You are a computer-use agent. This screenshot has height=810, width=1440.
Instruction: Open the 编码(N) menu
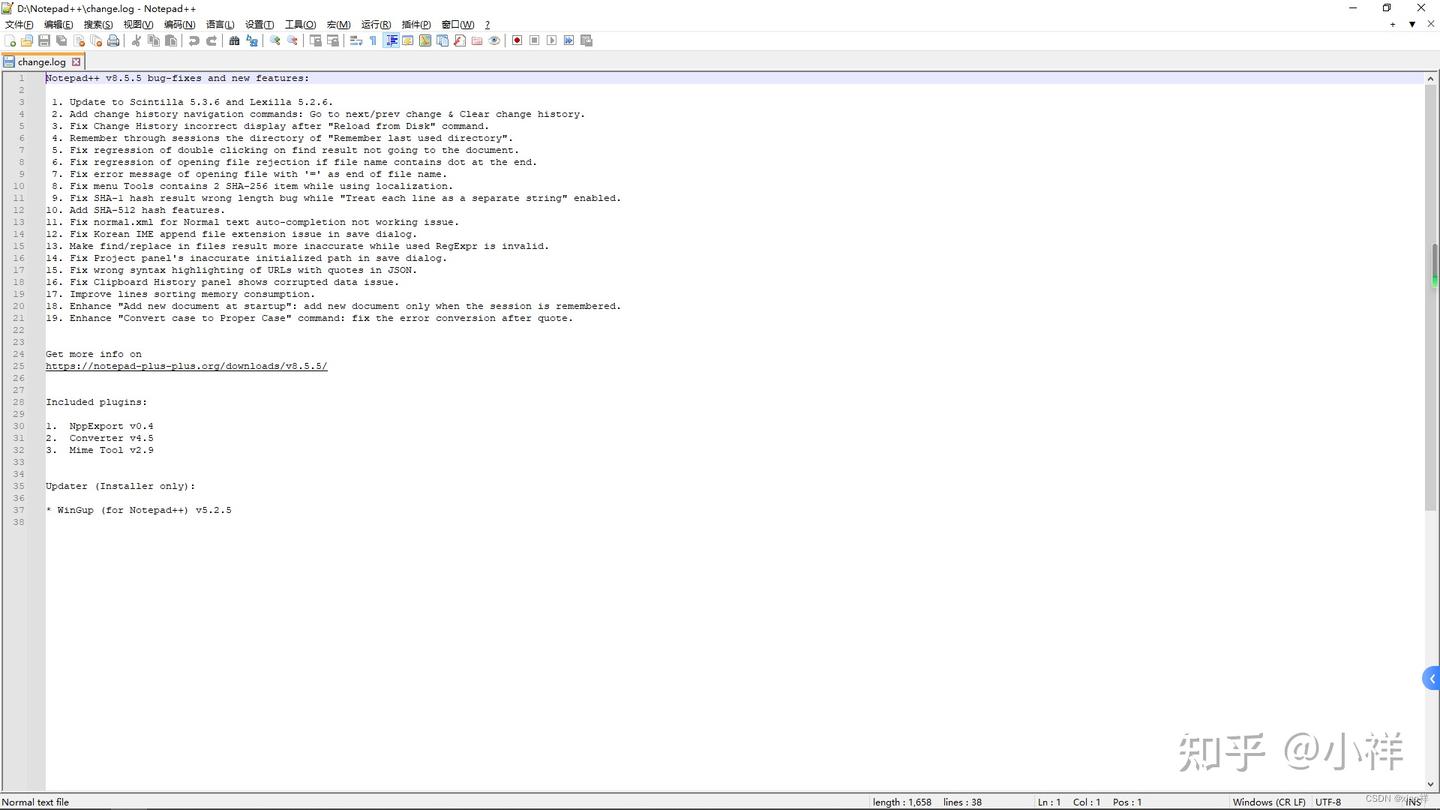coord(180,25)
